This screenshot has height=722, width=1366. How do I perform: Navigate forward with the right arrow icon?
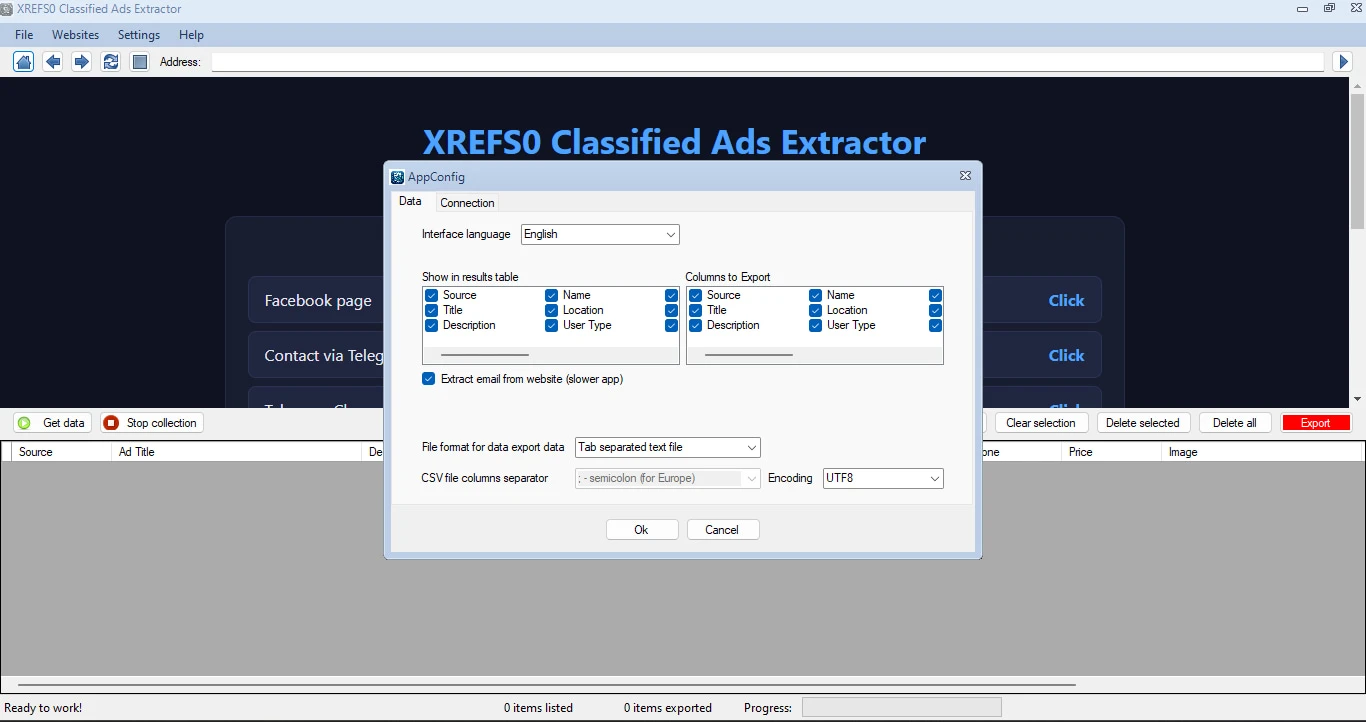[82, 62]
